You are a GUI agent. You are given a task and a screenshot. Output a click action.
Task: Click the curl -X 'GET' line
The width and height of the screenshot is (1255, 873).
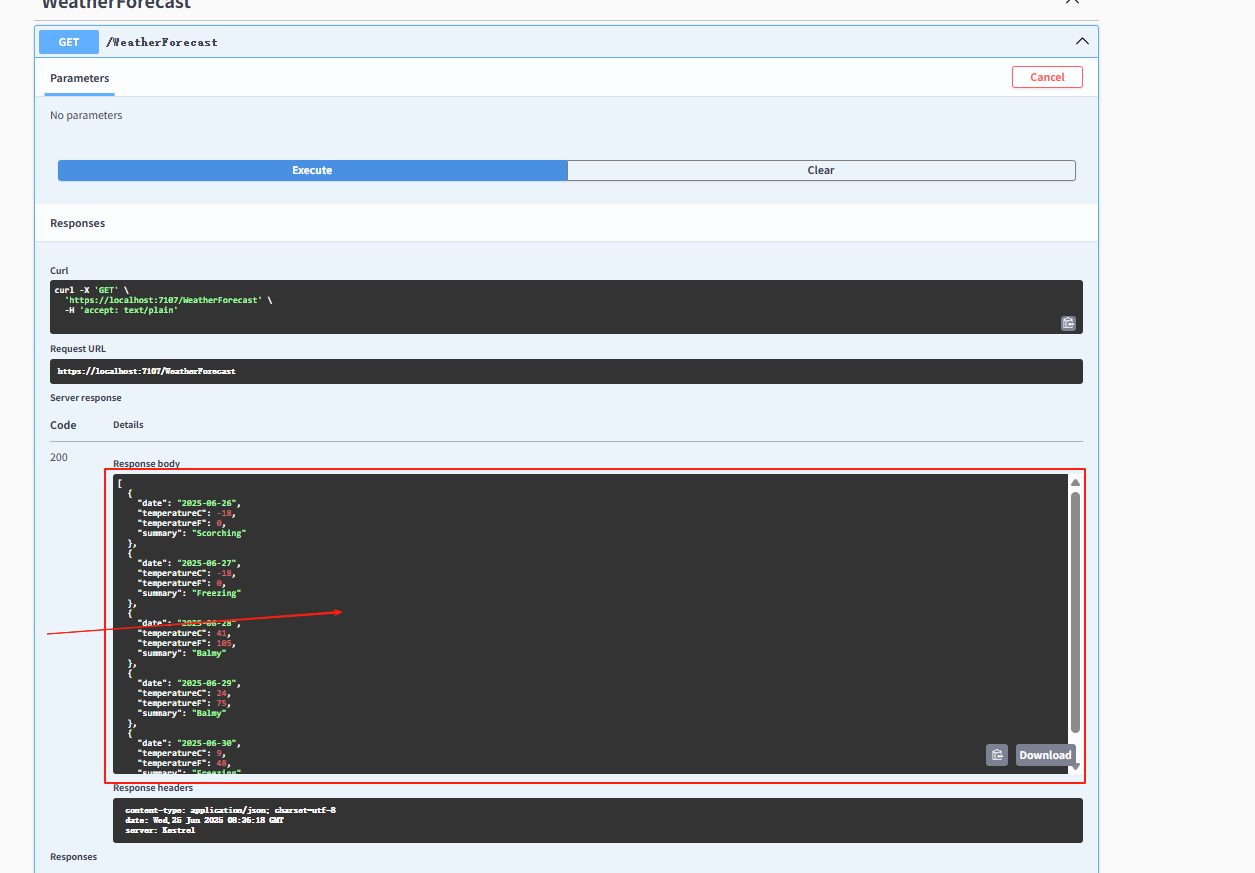tap(91, 290)
